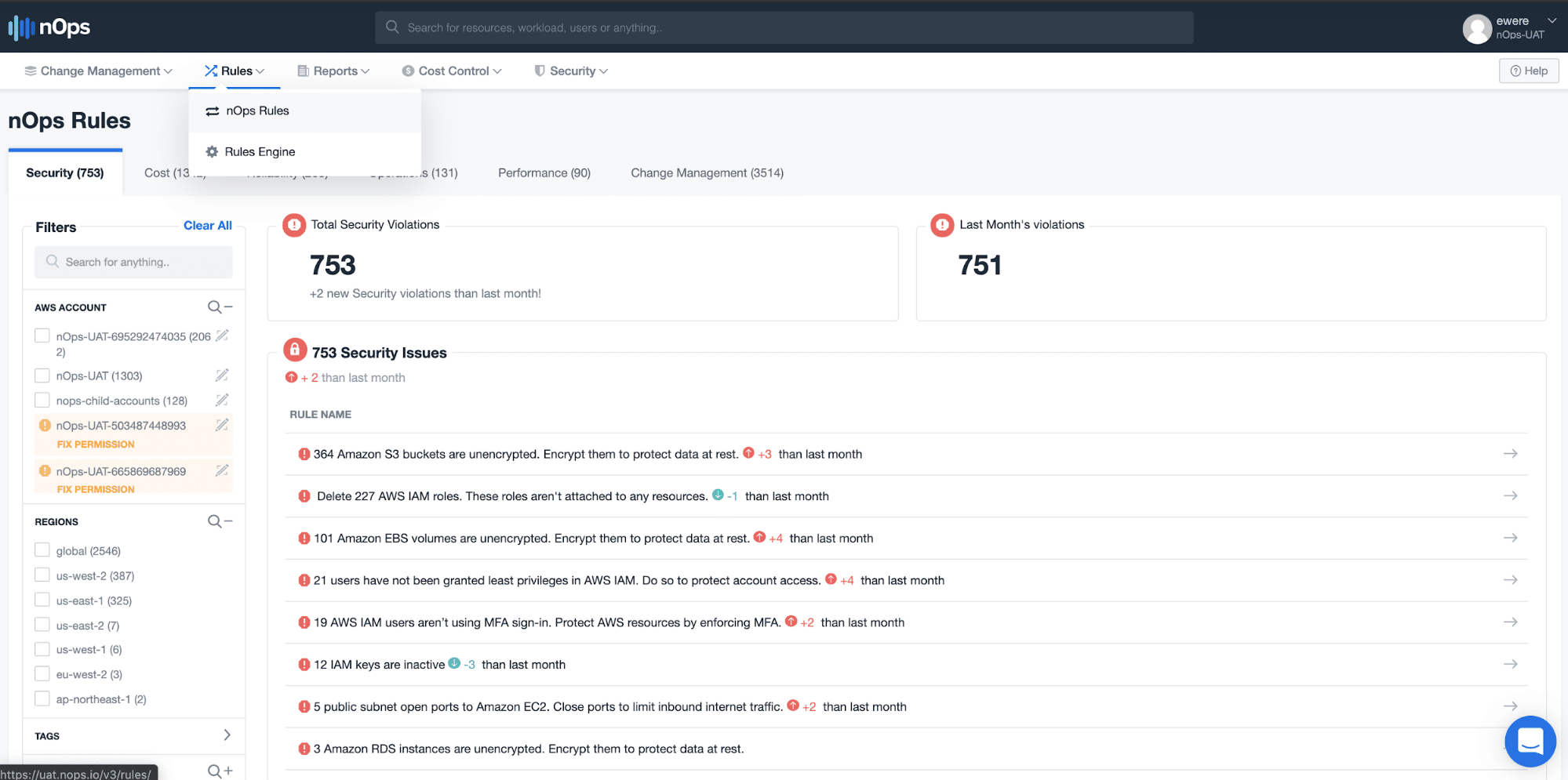This screenshot has height=780, width=1568.
Task: Click search-expand icon at bottom of filters
Action: [220, 771]
